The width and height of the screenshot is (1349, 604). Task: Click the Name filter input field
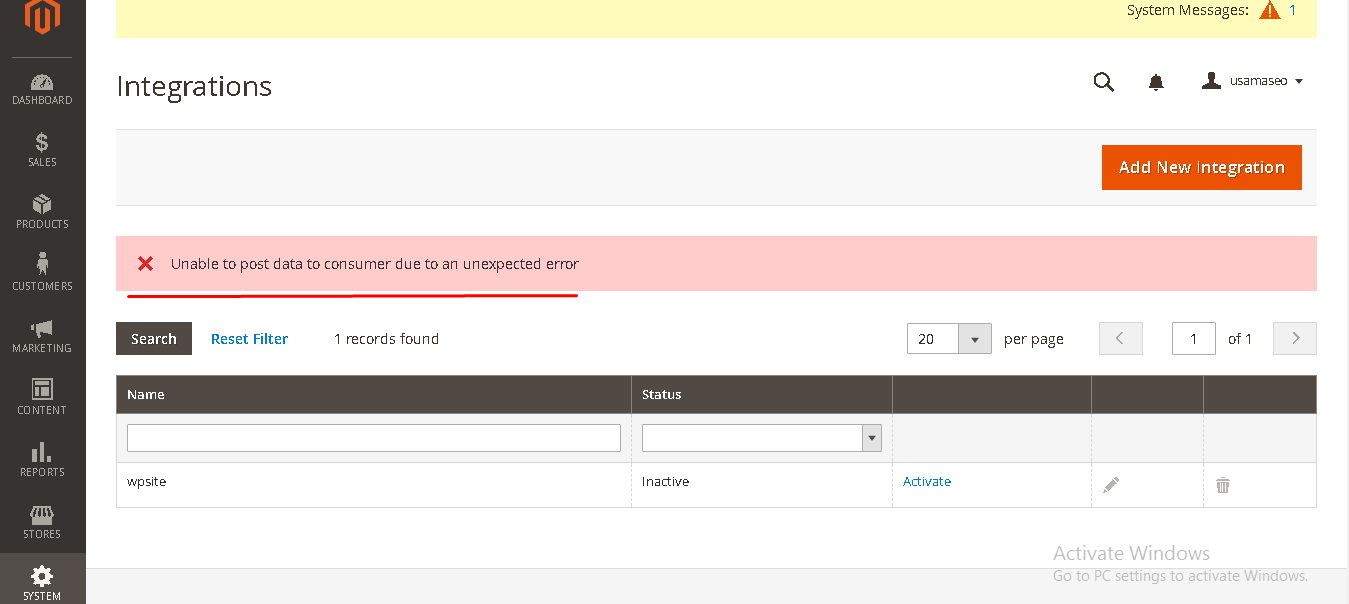[x=373, y=438]
